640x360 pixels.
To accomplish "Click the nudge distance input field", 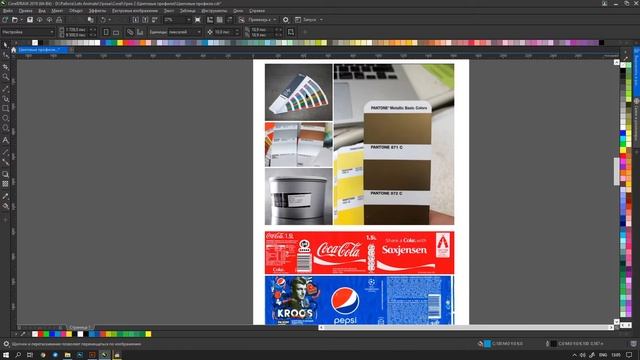I will point(224,32).
